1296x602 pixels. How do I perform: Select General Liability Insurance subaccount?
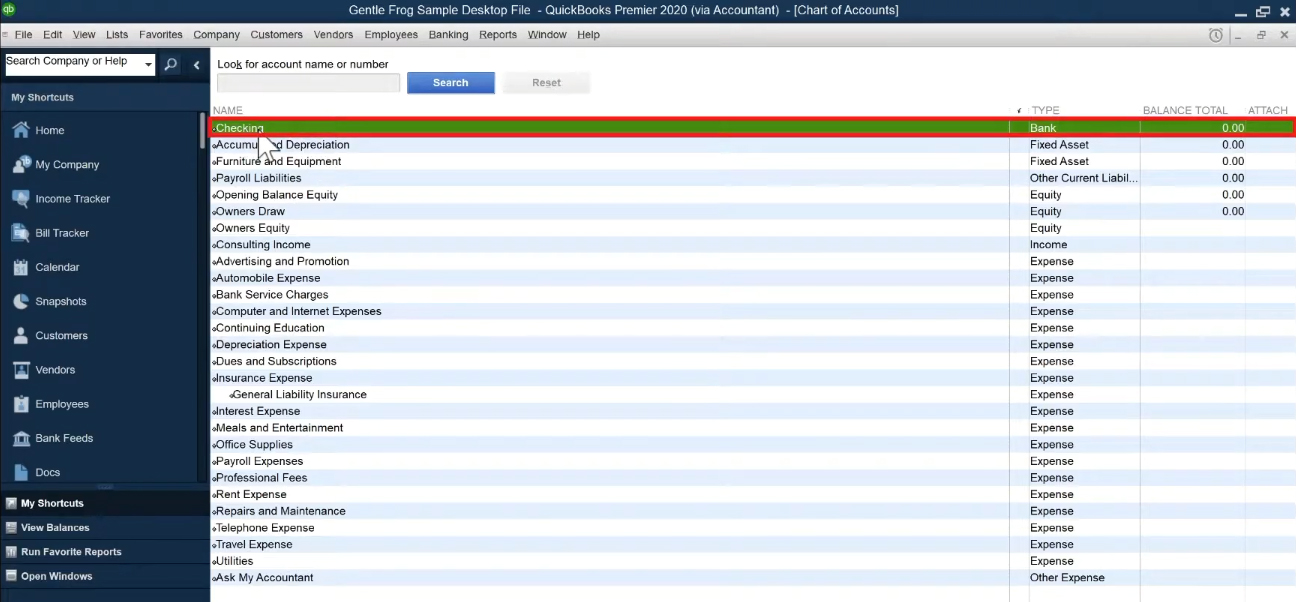point(752,394)
